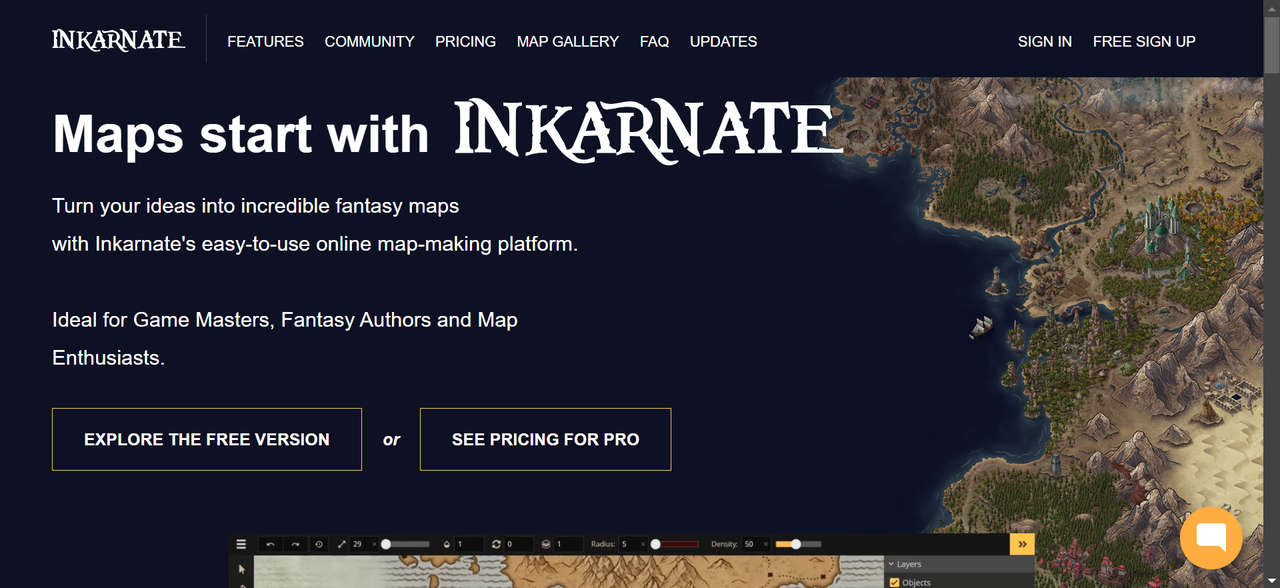Collapse the Layers panel section

(x=892, y=565)
